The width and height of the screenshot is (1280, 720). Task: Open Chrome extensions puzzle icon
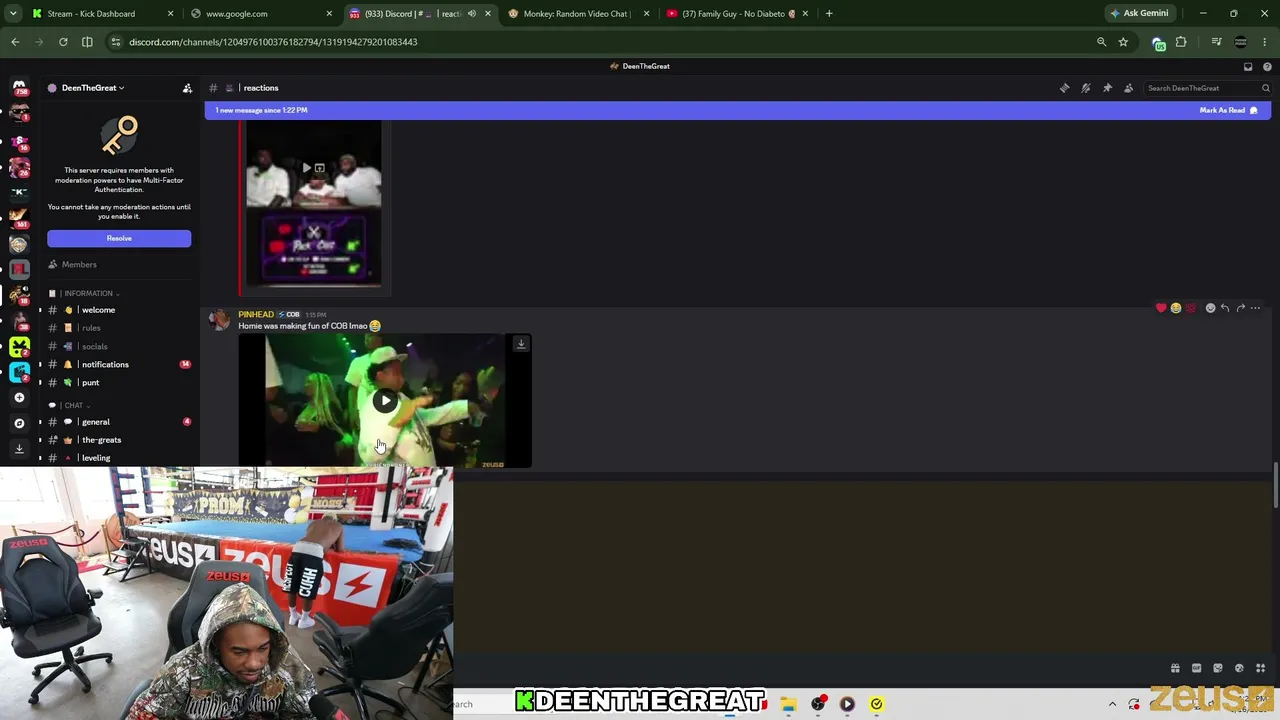coord(1181,42)
